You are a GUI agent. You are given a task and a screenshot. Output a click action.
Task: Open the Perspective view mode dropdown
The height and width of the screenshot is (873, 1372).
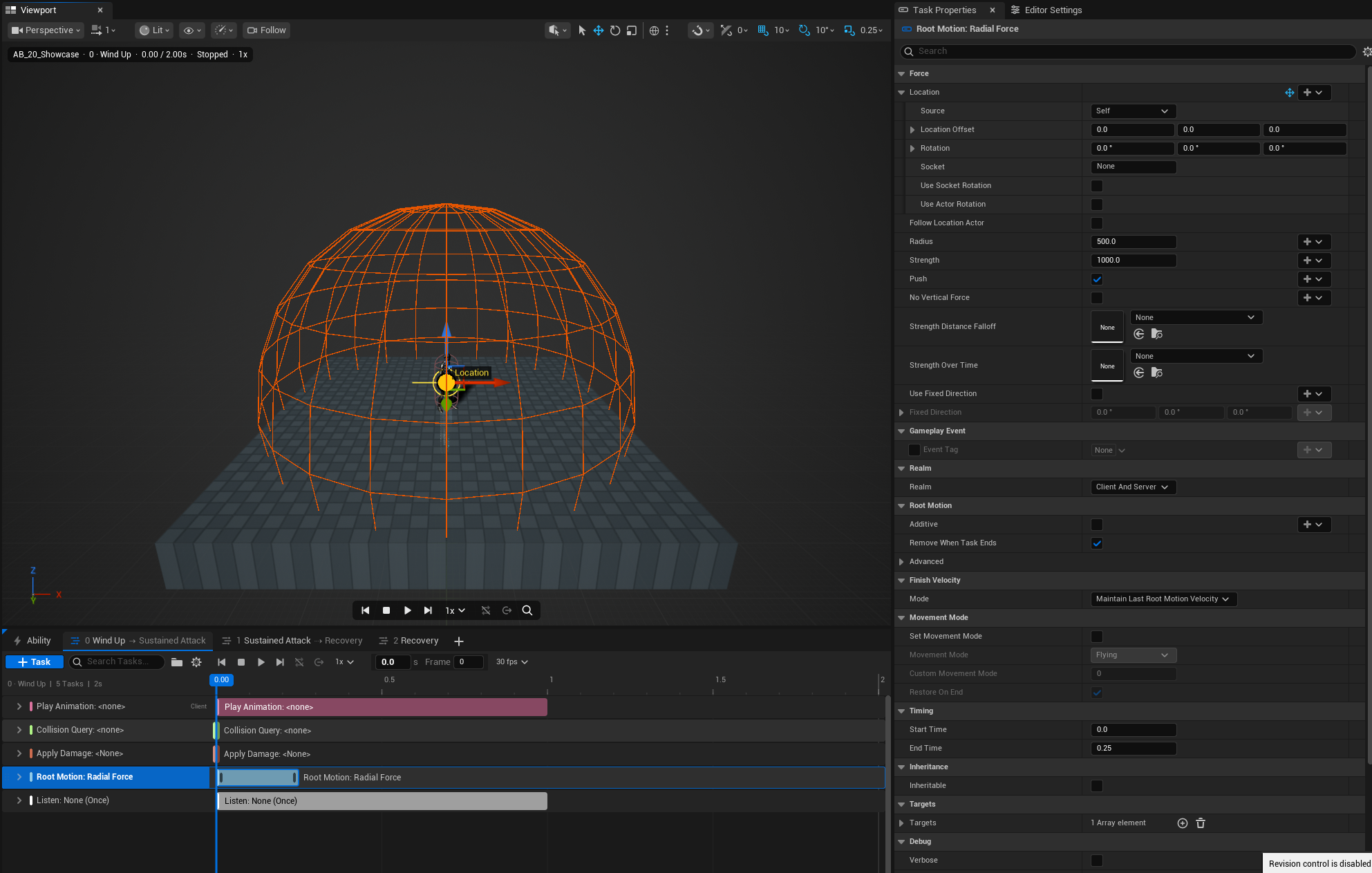click(46, 30)
